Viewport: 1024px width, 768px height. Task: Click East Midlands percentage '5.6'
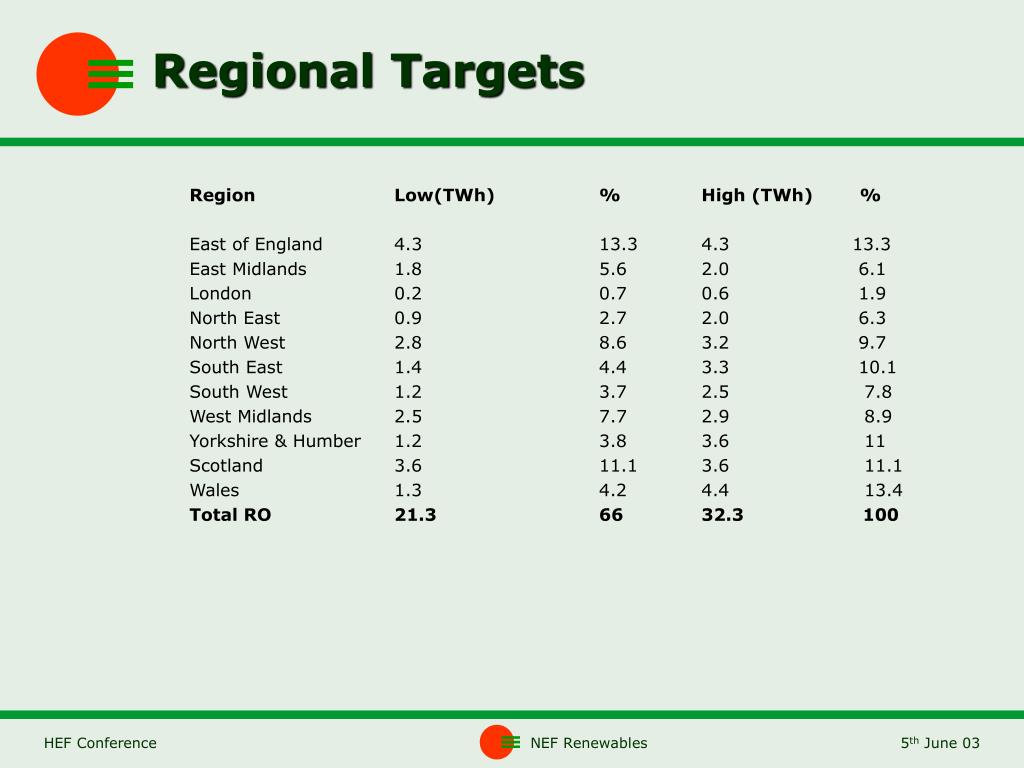click(613, 269)
